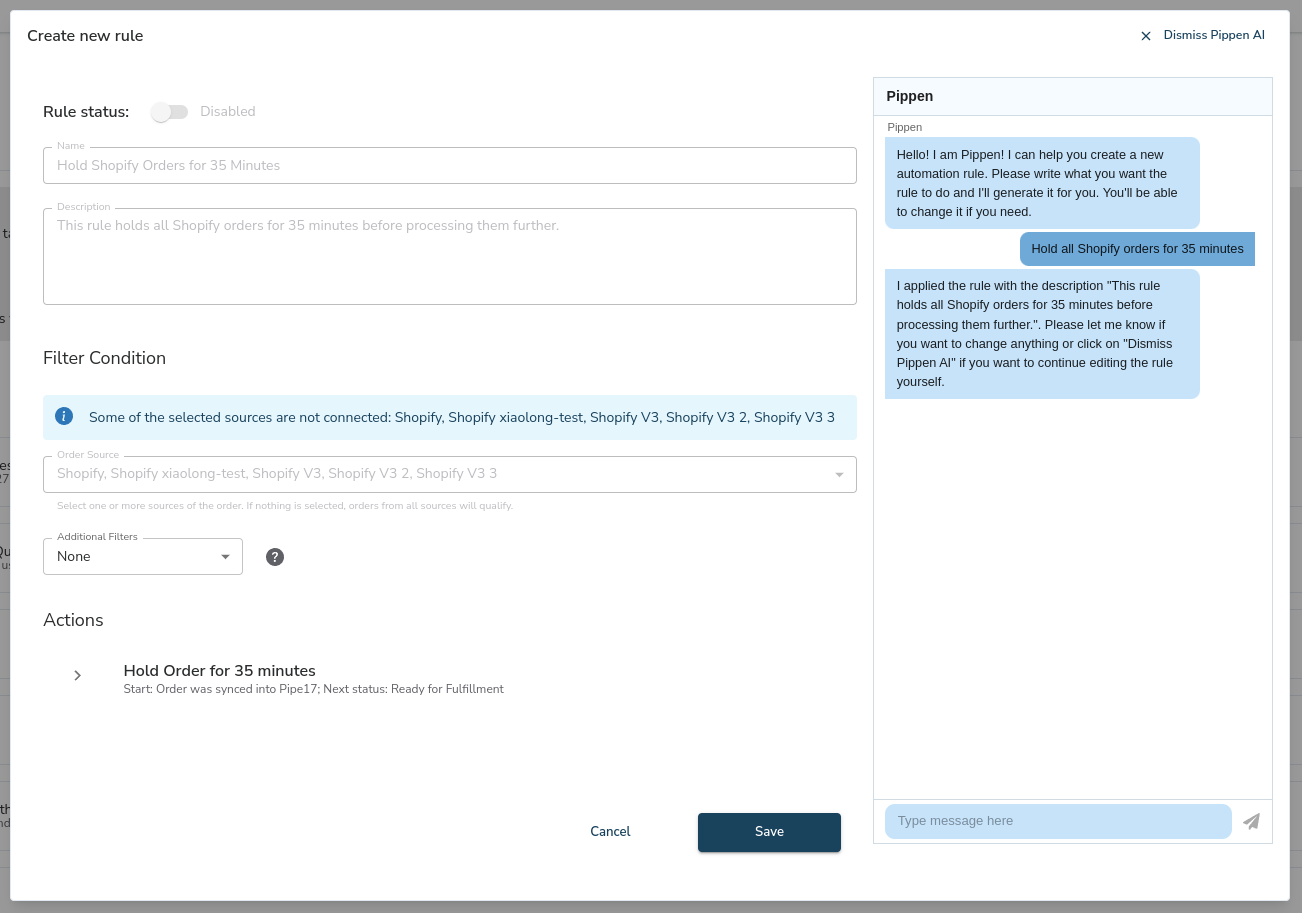The image size is (1302, 913).
Task: Click the Disabled status label
Action: pos(228,112)
